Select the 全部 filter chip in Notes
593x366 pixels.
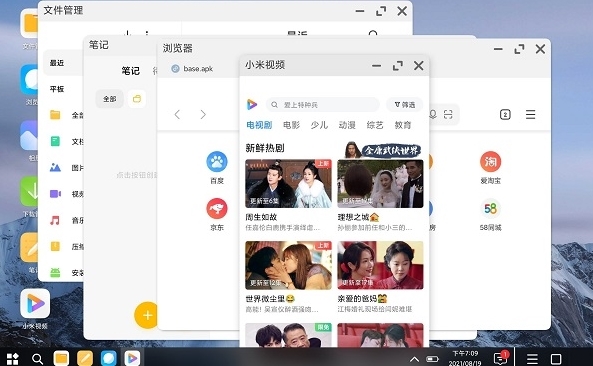coord(110,99)
